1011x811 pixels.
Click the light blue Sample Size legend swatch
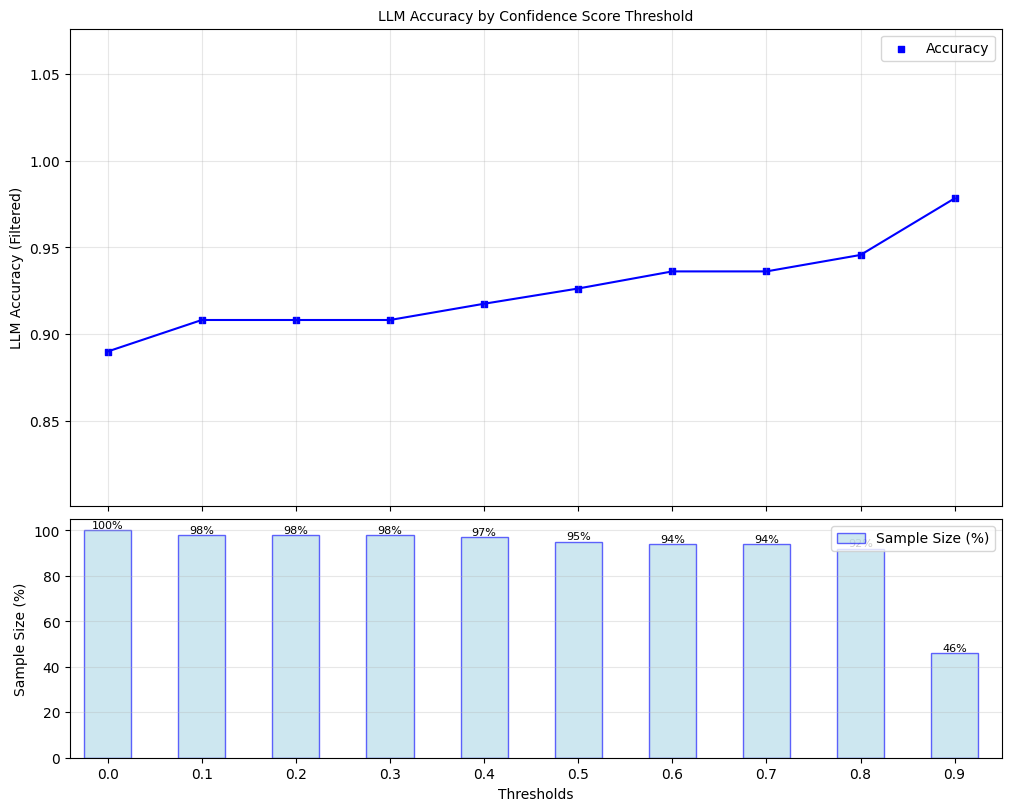851,539
